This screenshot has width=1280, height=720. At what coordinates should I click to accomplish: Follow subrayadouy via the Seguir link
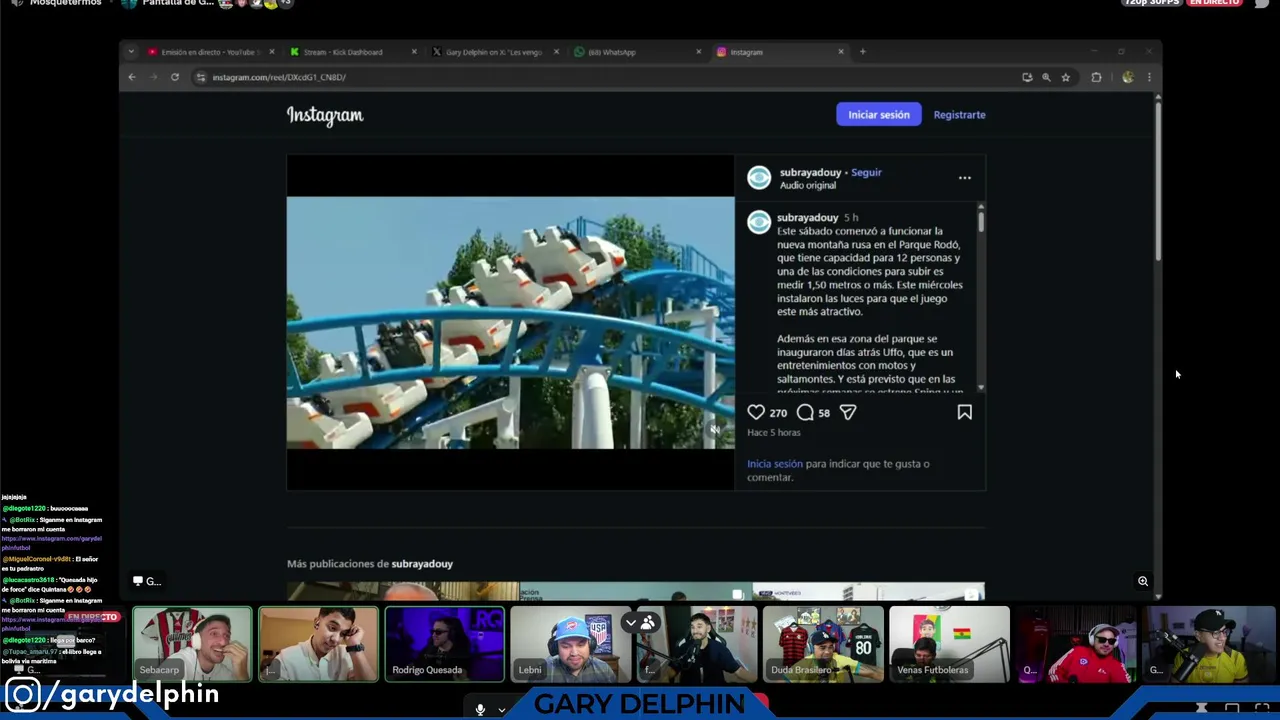pyautogui.click(x=866, y=172)
